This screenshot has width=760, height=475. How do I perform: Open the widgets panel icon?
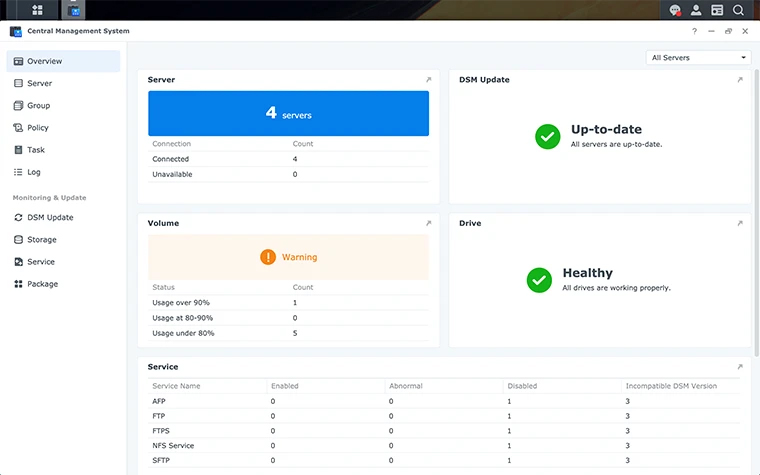[717, 10]
